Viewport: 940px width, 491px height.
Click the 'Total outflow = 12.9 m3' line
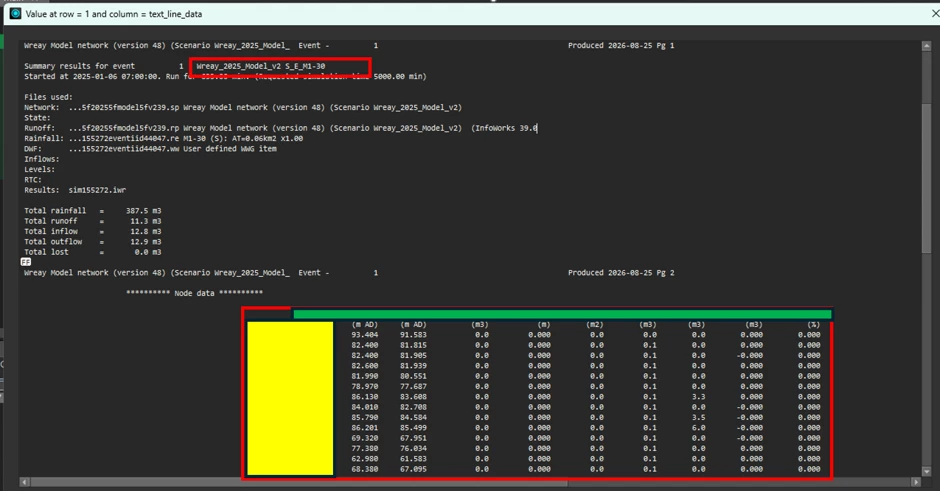click(x=92, y=242)
